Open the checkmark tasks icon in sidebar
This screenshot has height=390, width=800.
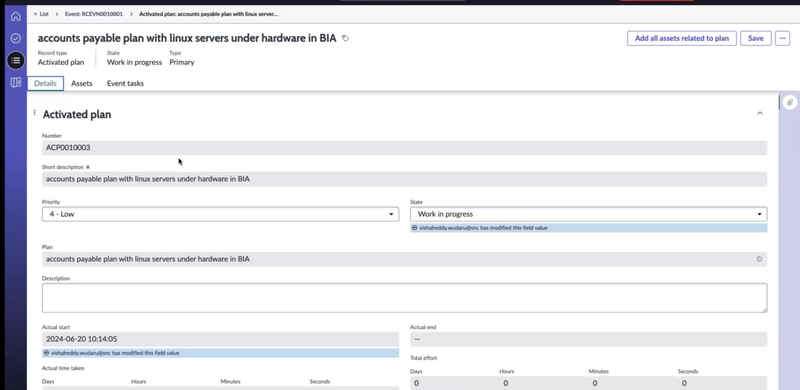tap(16, 38)
